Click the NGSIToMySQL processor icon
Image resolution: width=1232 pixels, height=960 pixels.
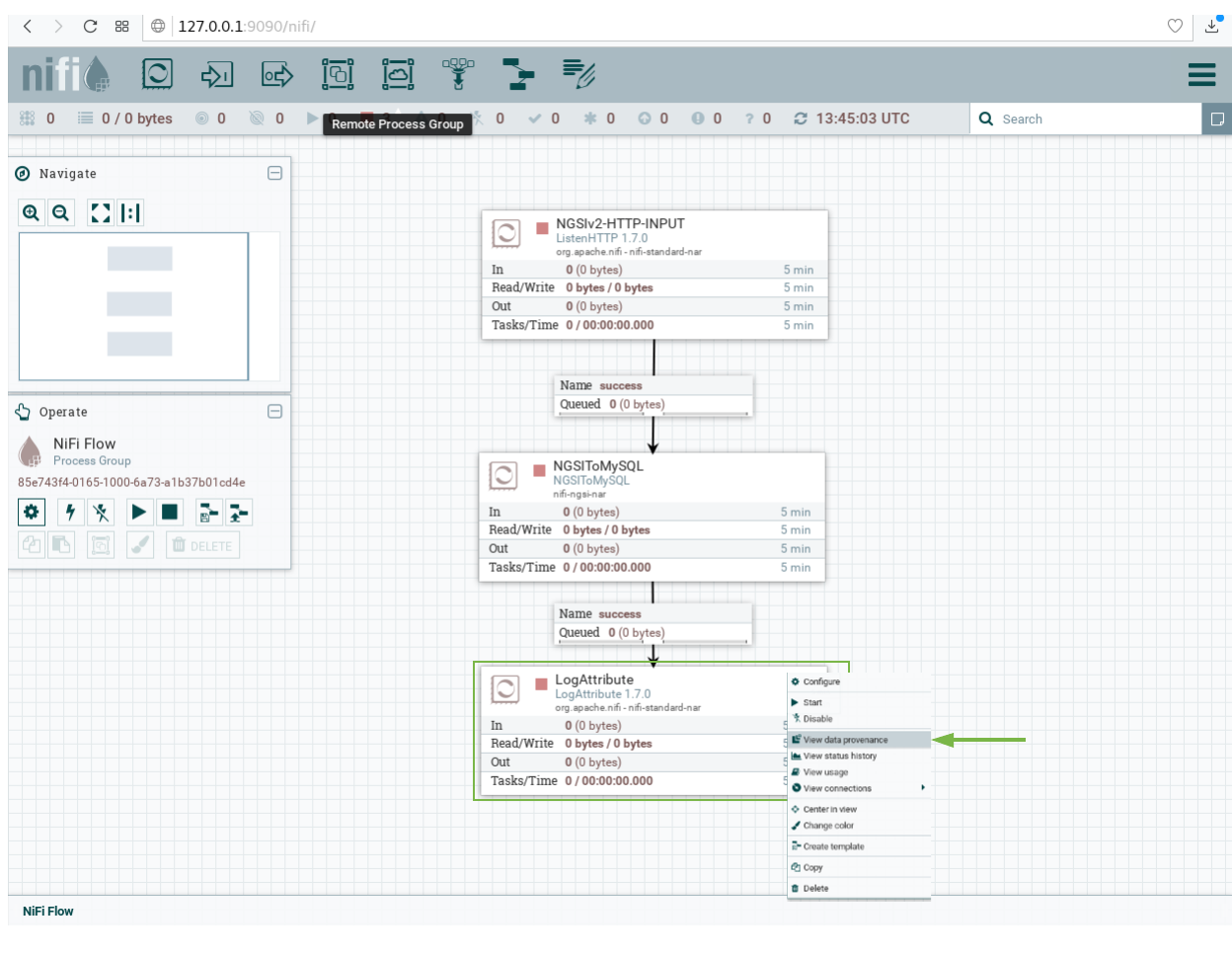pos(503,475)
